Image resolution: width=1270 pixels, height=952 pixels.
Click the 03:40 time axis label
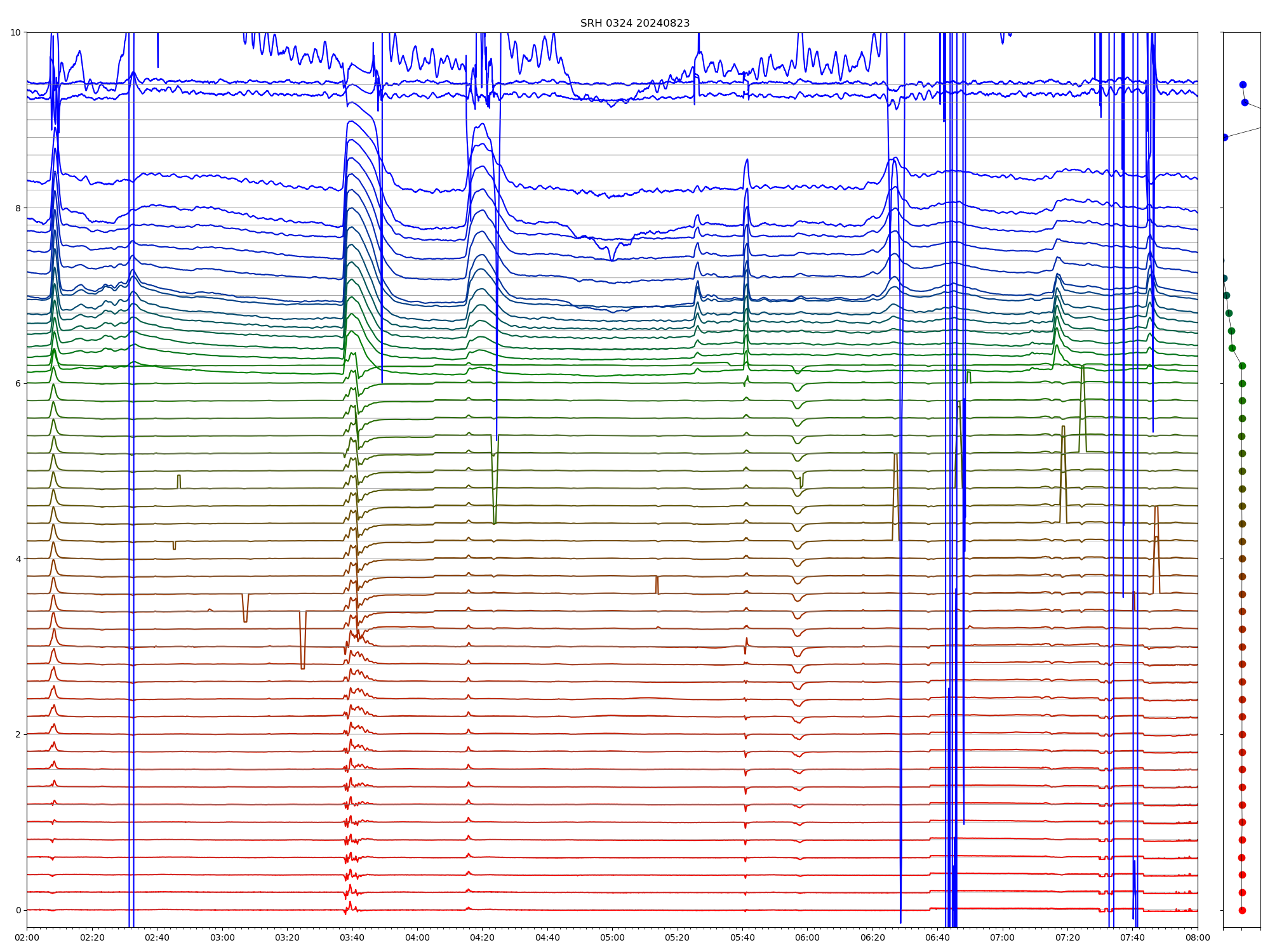point(352,937)
